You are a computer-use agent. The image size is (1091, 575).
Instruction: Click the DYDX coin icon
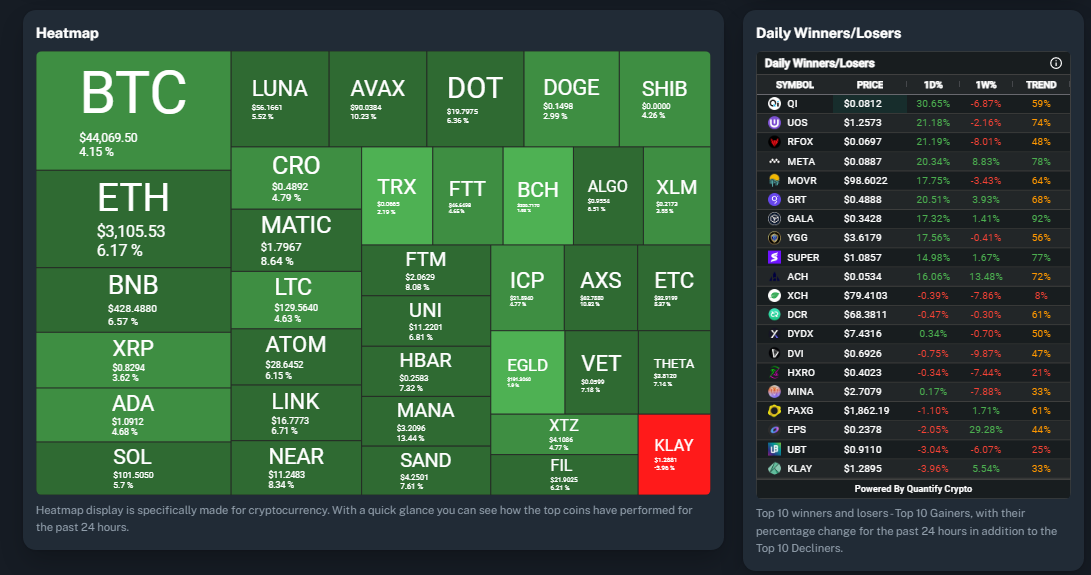click(774, 333)
